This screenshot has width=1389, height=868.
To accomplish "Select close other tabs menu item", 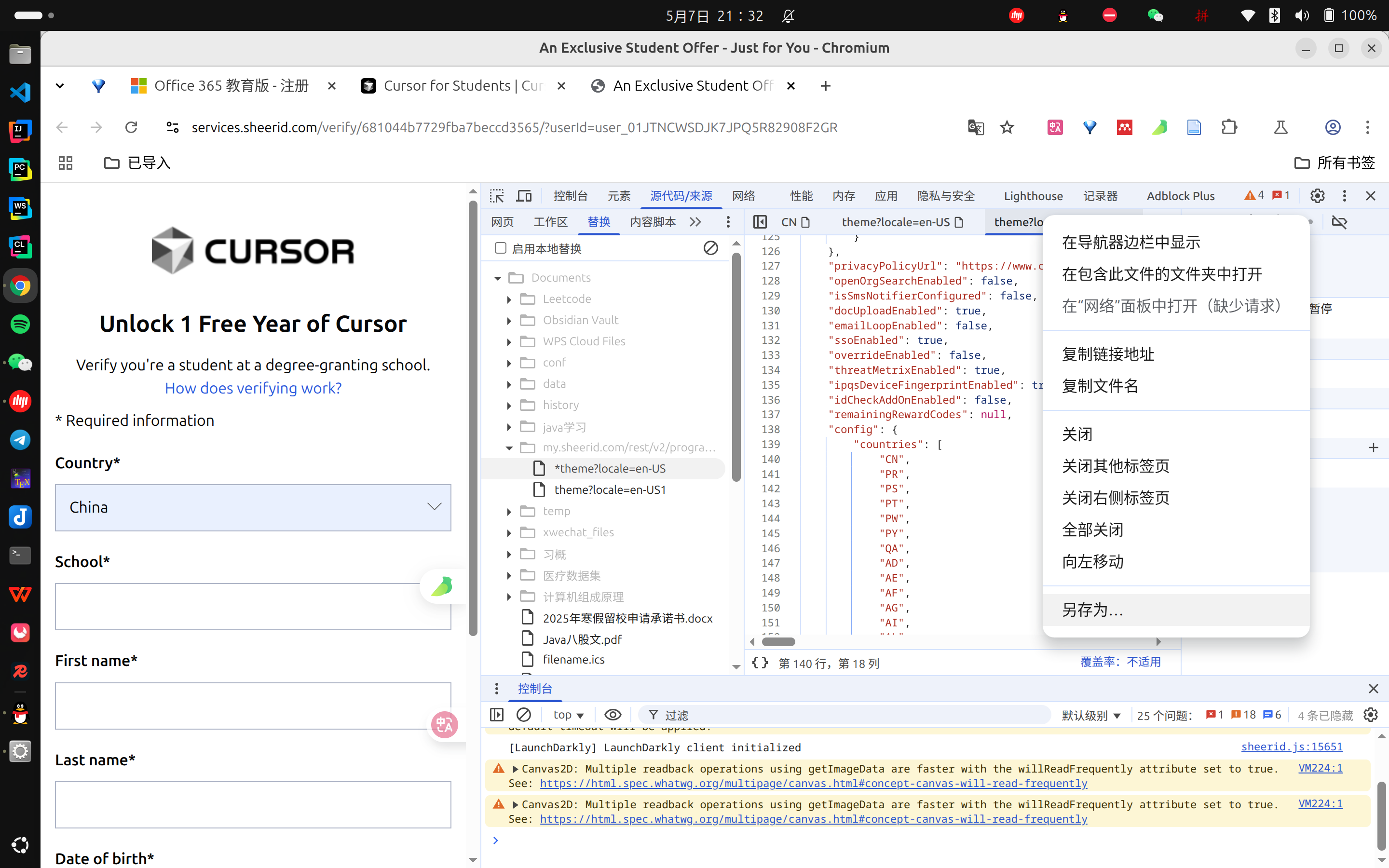I will tap(1175, 465).
